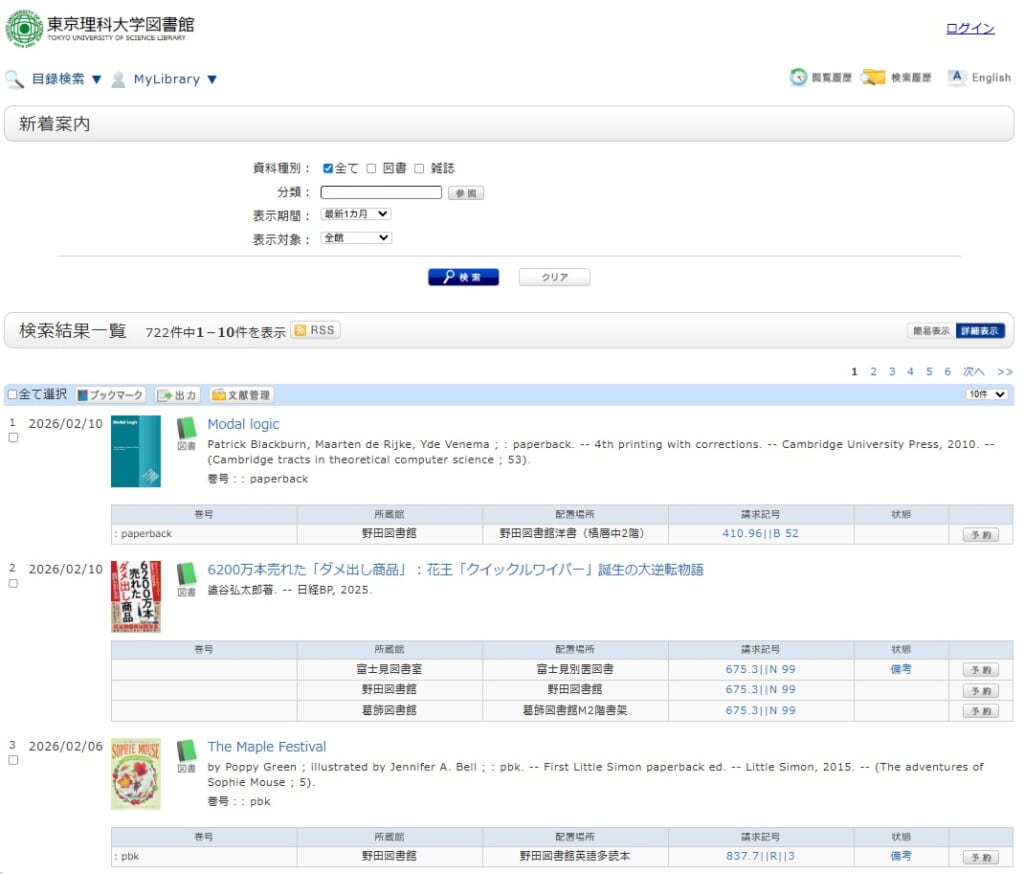Open the MyLibrary menu
1024x874 pixels.
(x=175, y=79)
